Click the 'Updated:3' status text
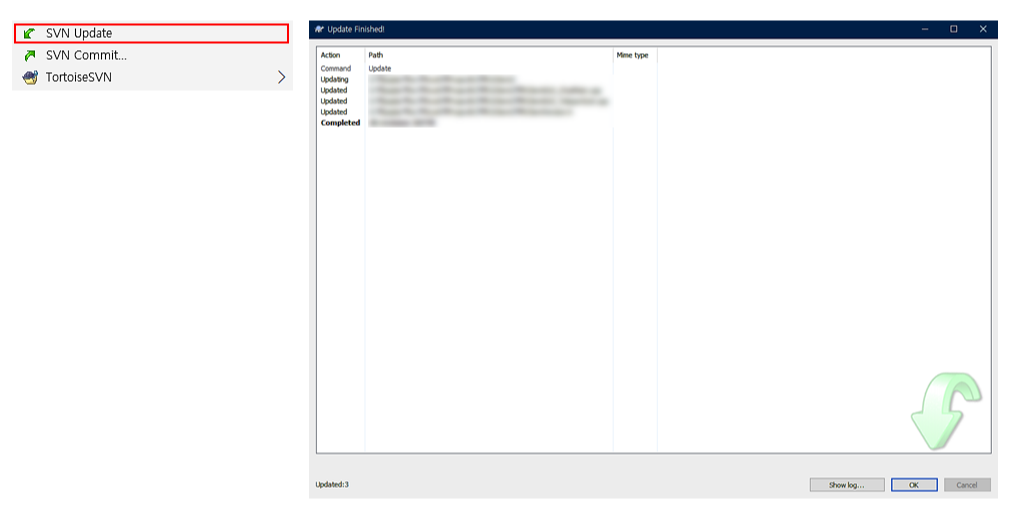Screen dimensions: 1009x508 (x=332, y=484)
